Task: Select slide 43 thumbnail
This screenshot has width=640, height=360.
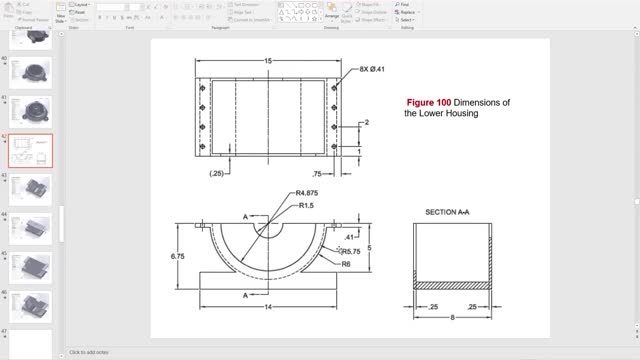Action: click(31, 189)
